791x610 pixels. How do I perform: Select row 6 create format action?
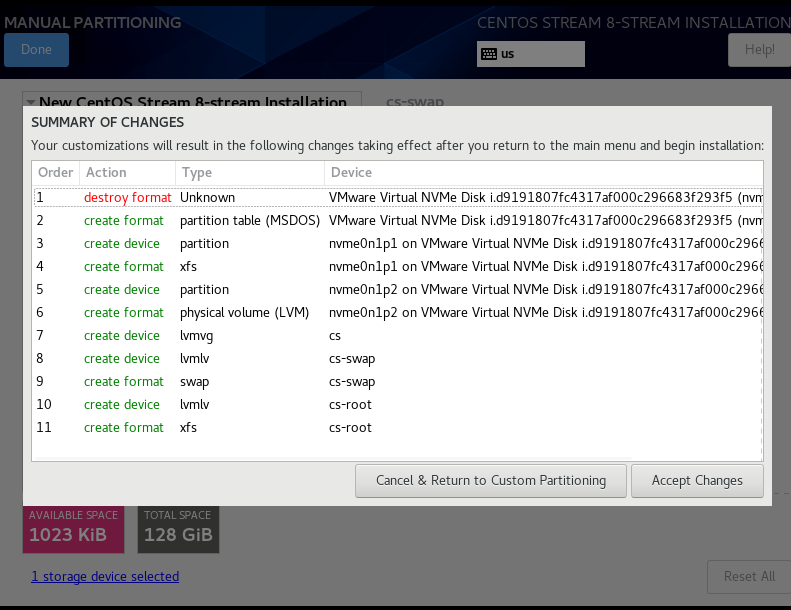(124, 313)
